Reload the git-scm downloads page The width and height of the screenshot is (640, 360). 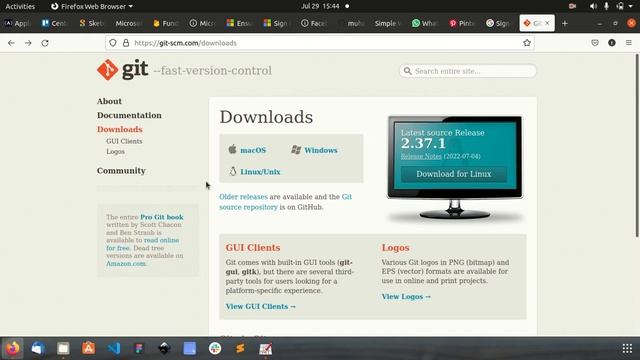pos(45,43)
